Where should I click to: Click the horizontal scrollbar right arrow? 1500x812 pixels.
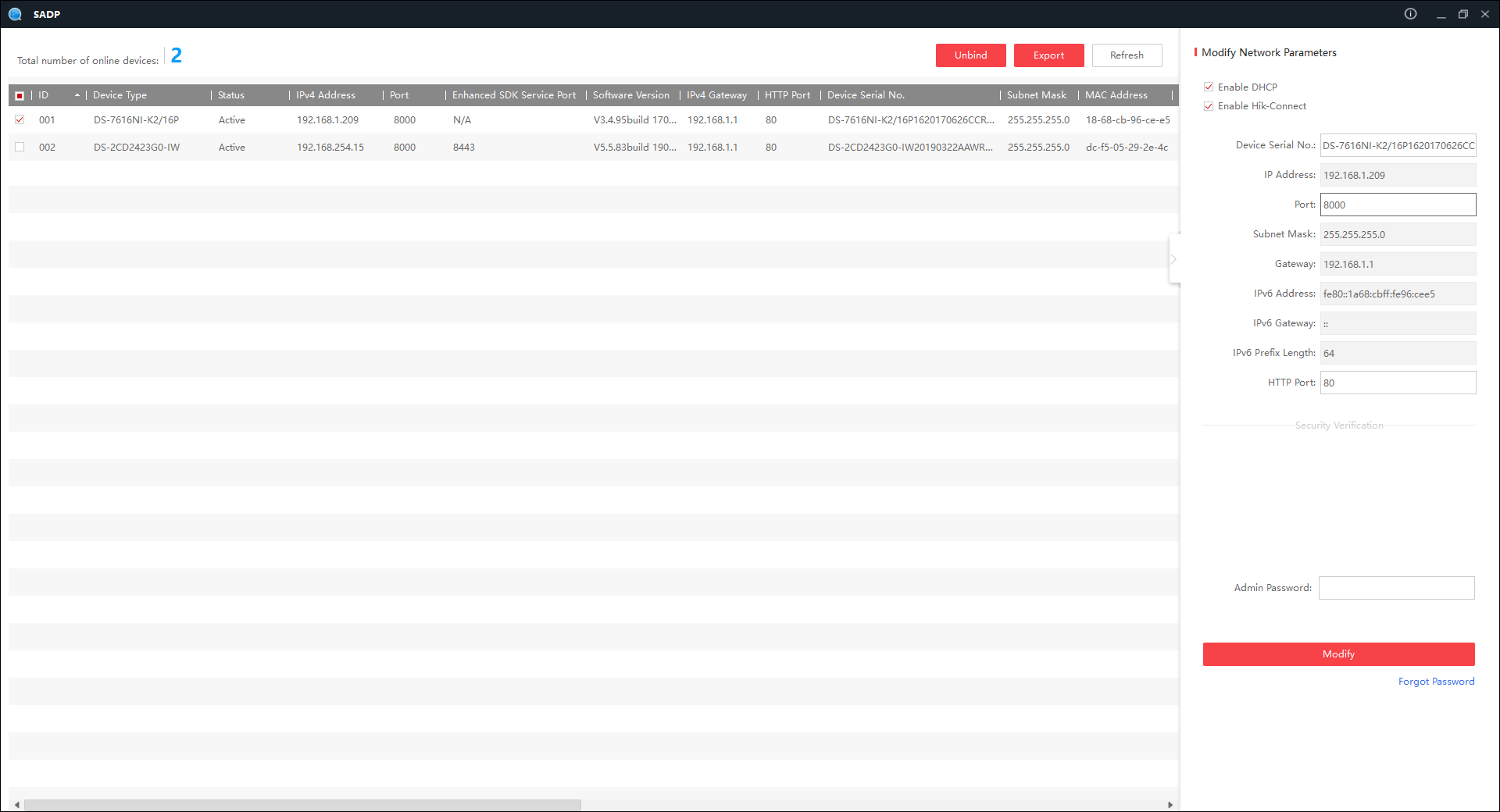click(x=1170, y=805)
